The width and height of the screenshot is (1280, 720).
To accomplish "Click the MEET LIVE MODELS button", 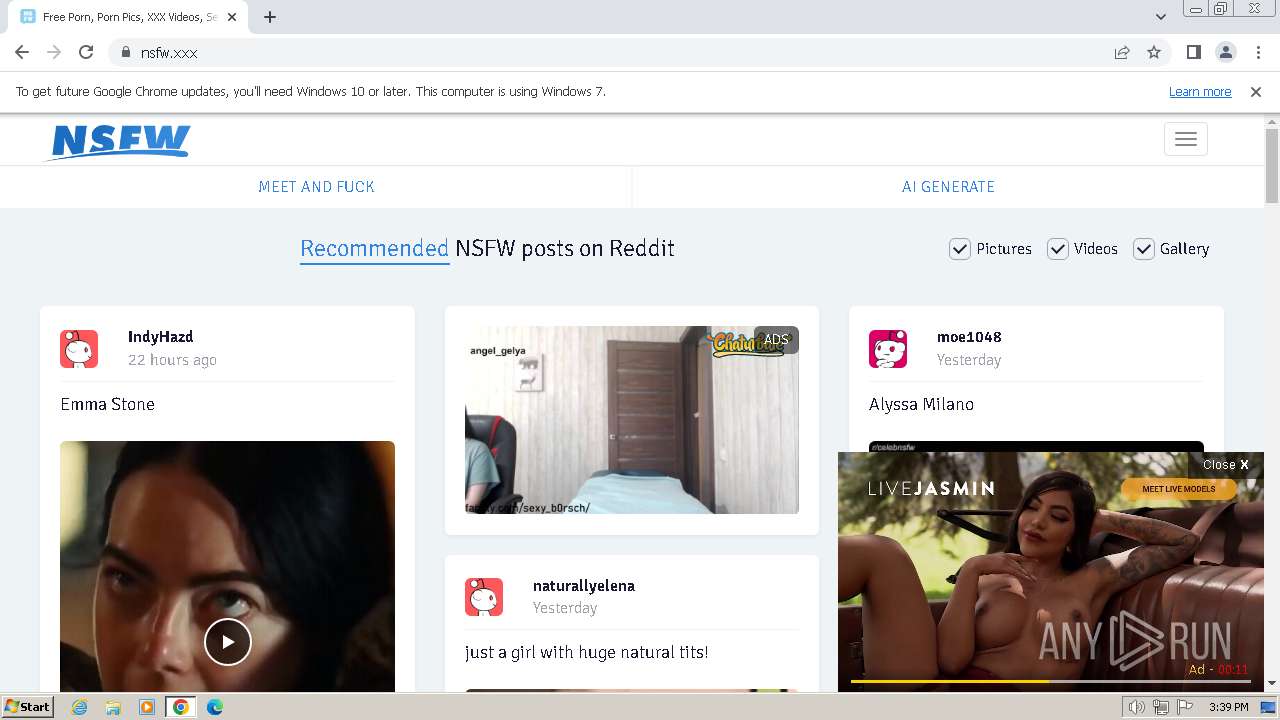I will [x=1179, y=489].
